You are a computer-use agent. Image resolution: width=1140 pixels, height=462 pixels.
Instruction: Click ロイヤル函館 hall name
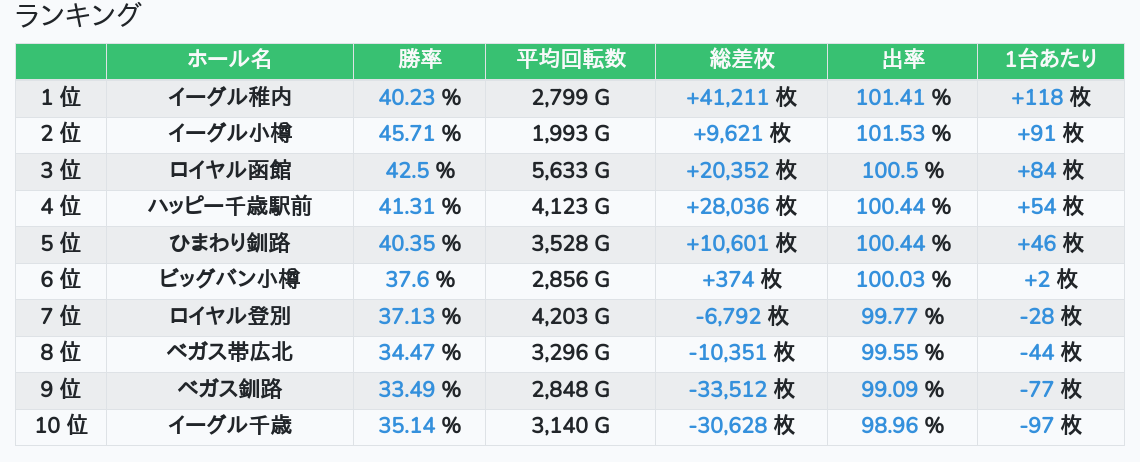pos(229,171)
